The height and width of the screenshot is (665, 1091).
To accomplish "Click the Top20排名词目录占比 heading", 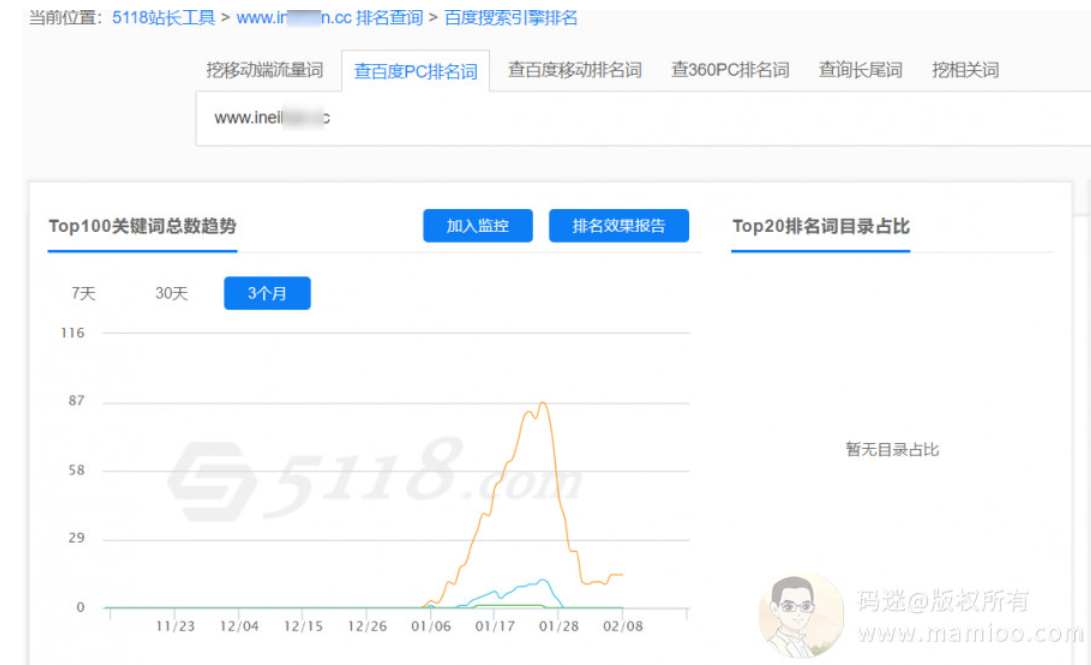I will pos(821,226).
